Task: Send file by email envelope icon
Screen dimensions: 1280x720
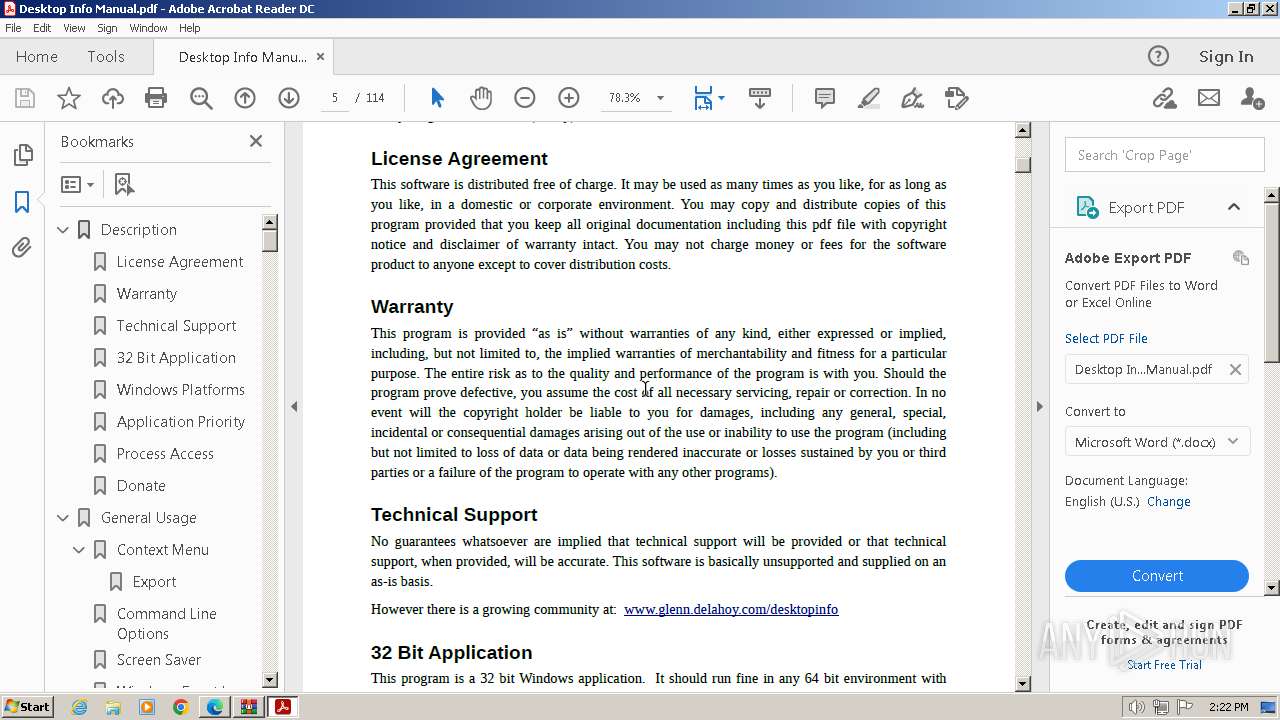Action: pyautogui.click(x=1209, y=98)
